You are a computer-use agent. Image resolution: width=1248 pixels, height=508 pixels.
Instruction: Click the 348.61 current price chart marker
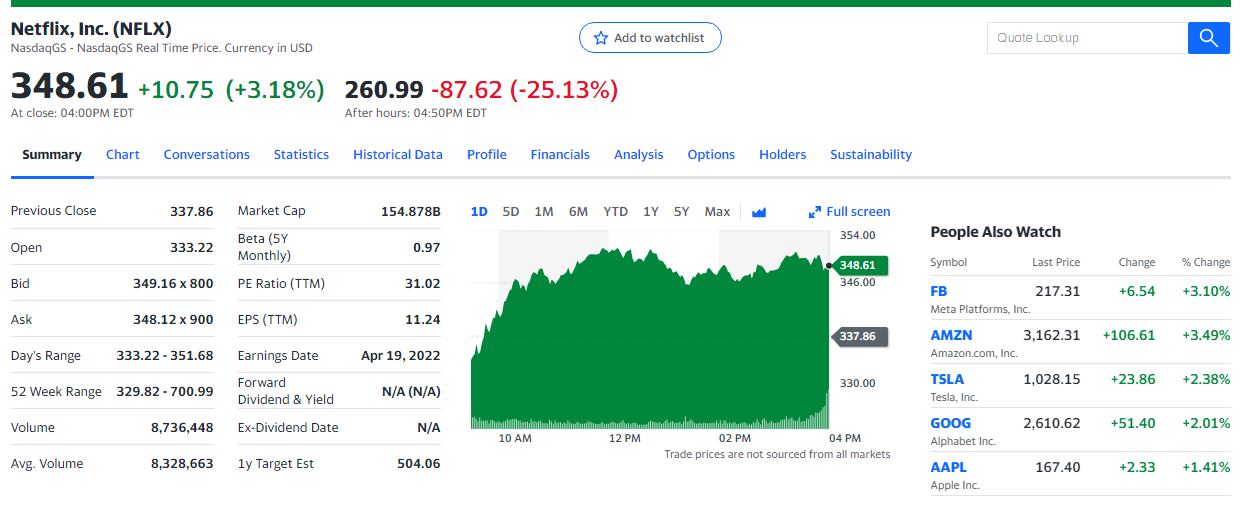pyautogui.click(x=857, y=265)
